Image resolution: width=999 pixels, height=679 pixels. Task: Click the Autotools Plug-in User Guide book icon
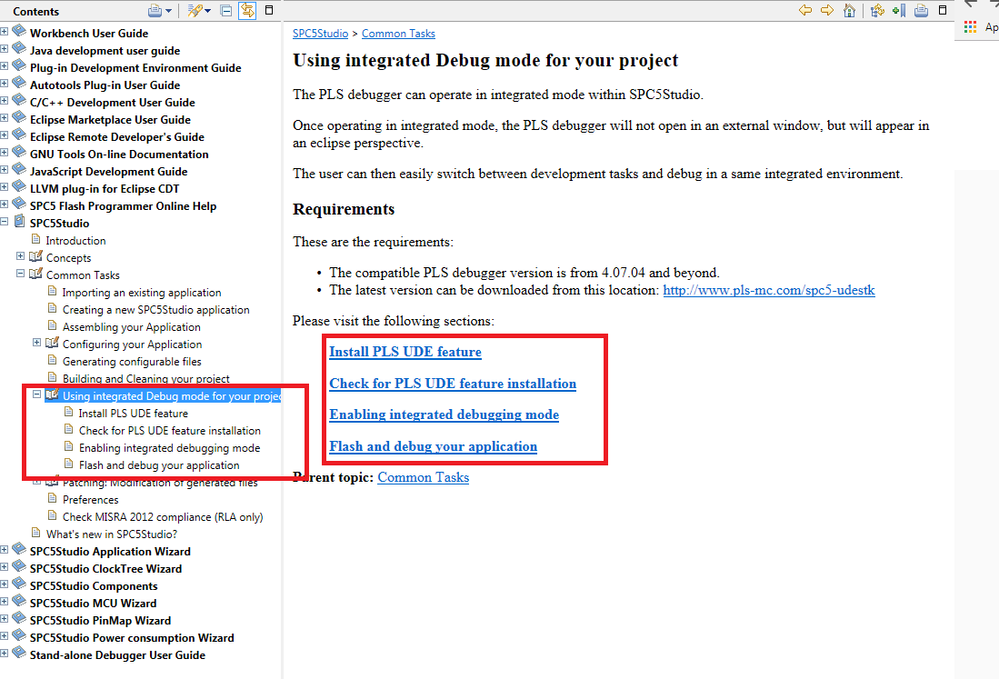[x=19, y=83]
